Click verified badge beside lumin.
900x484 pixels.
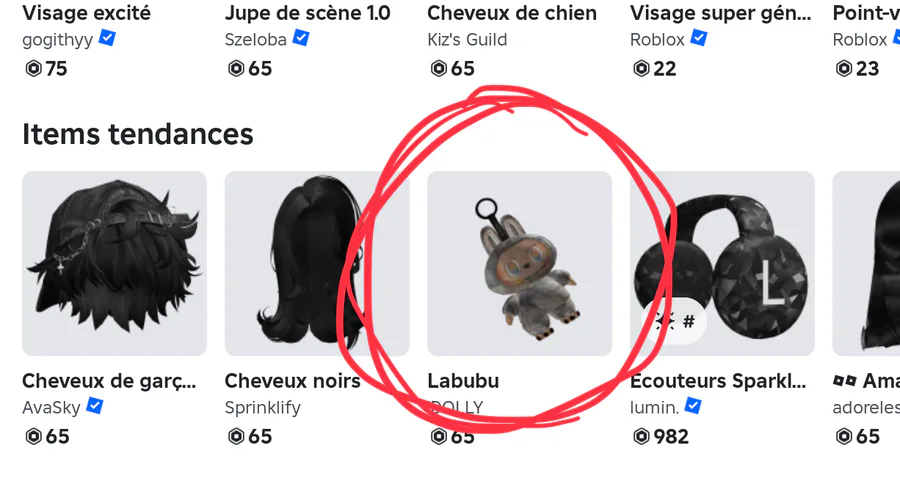693,406
